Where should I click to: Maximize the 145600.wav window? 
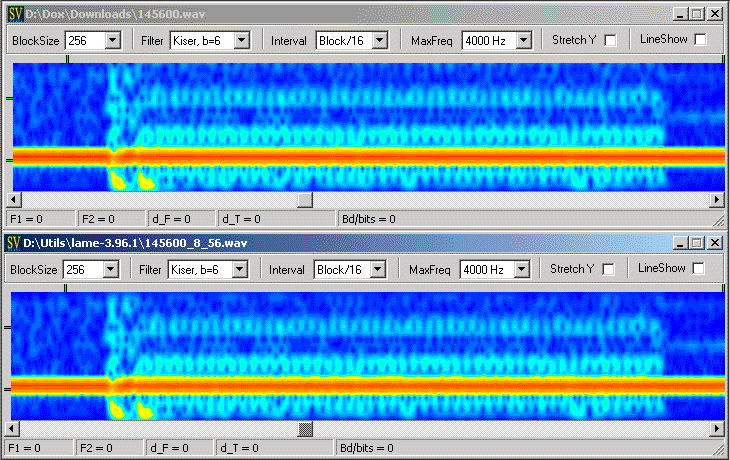(696, 14)
